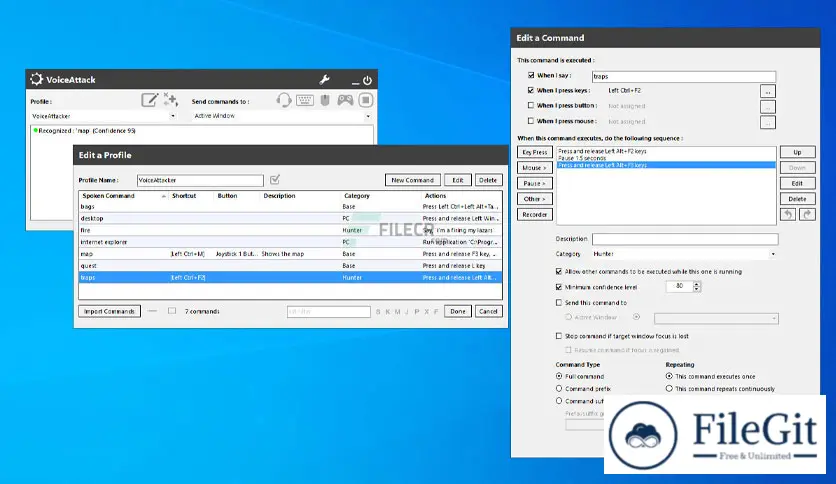836x484 pixels.
Task: Toggle listening with the headset icon
Action: pos(284,100)
